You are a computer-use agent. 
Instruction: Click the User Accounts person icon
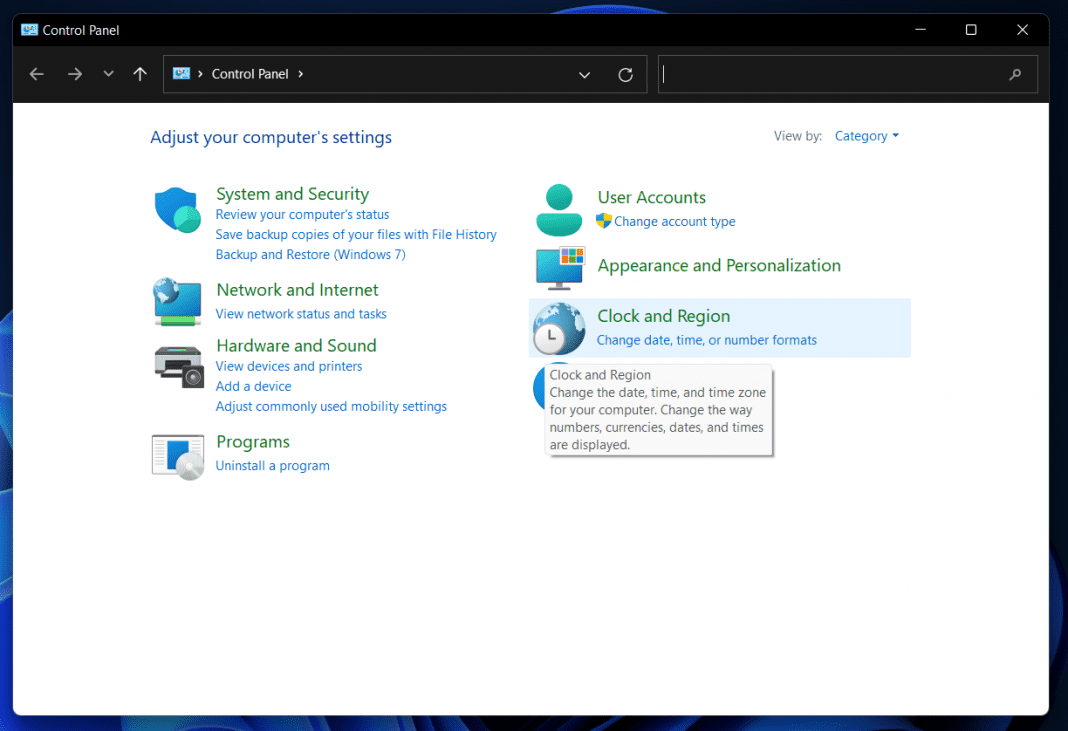click(x=558, y=209)
